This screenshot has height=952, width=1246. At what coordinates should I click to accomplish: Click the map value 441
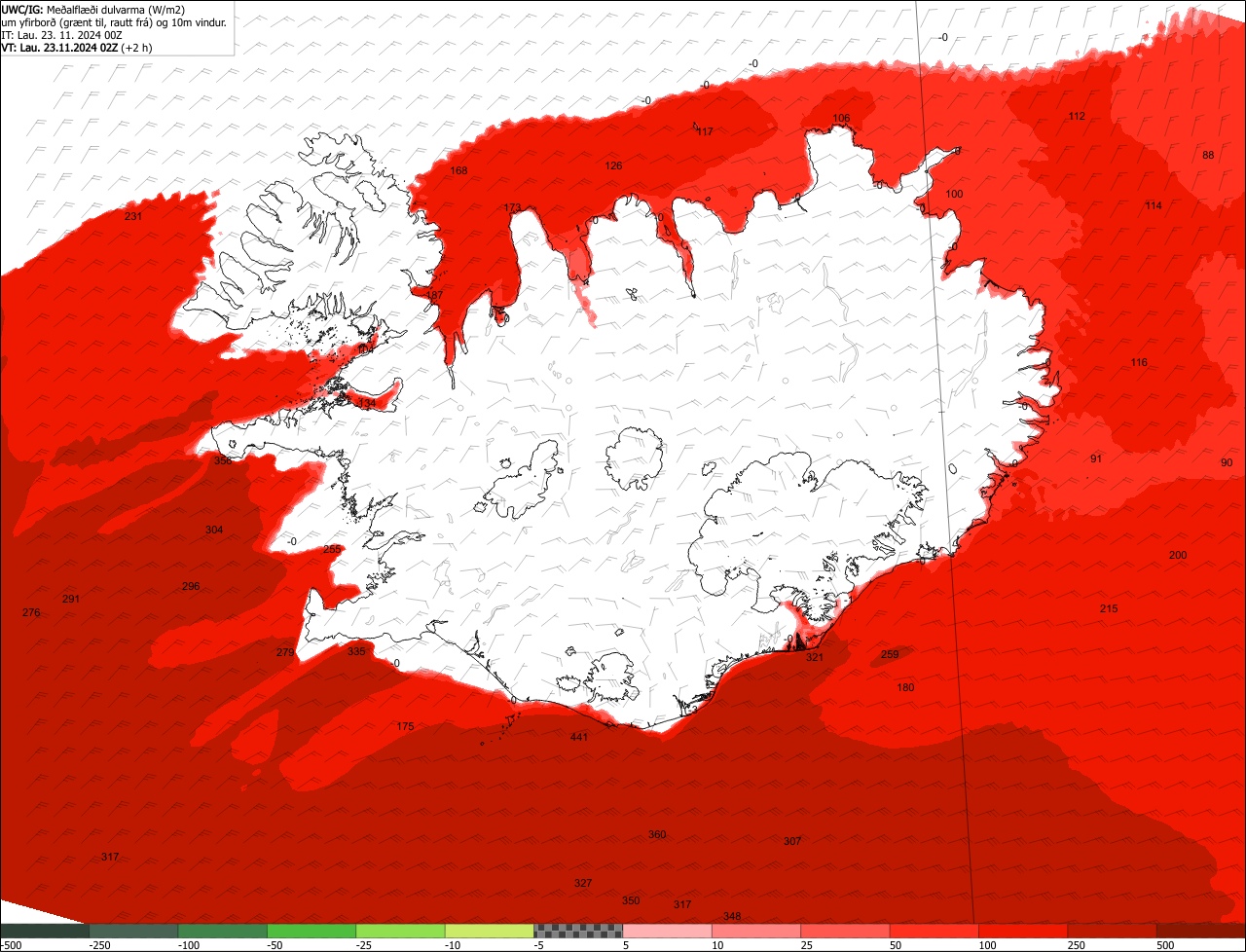(579, 738)
